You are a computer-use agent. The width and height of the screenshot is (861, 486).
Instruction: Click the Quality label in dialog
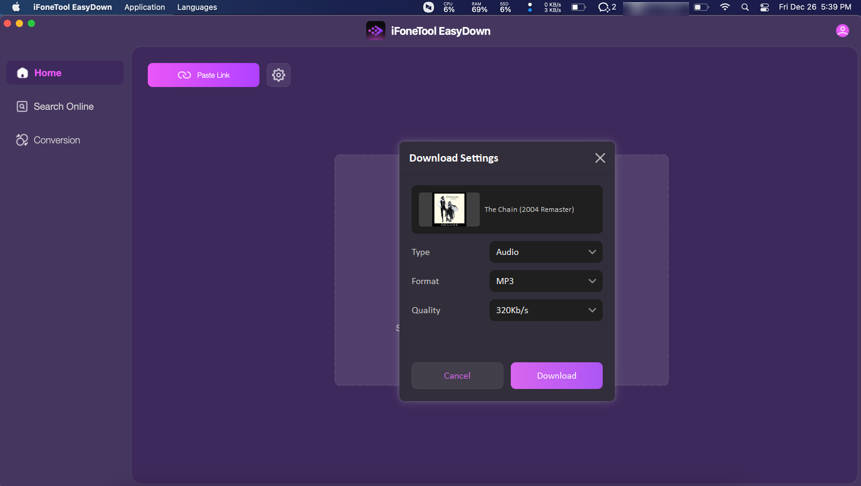pyautogui.click(x=426, y=310)
